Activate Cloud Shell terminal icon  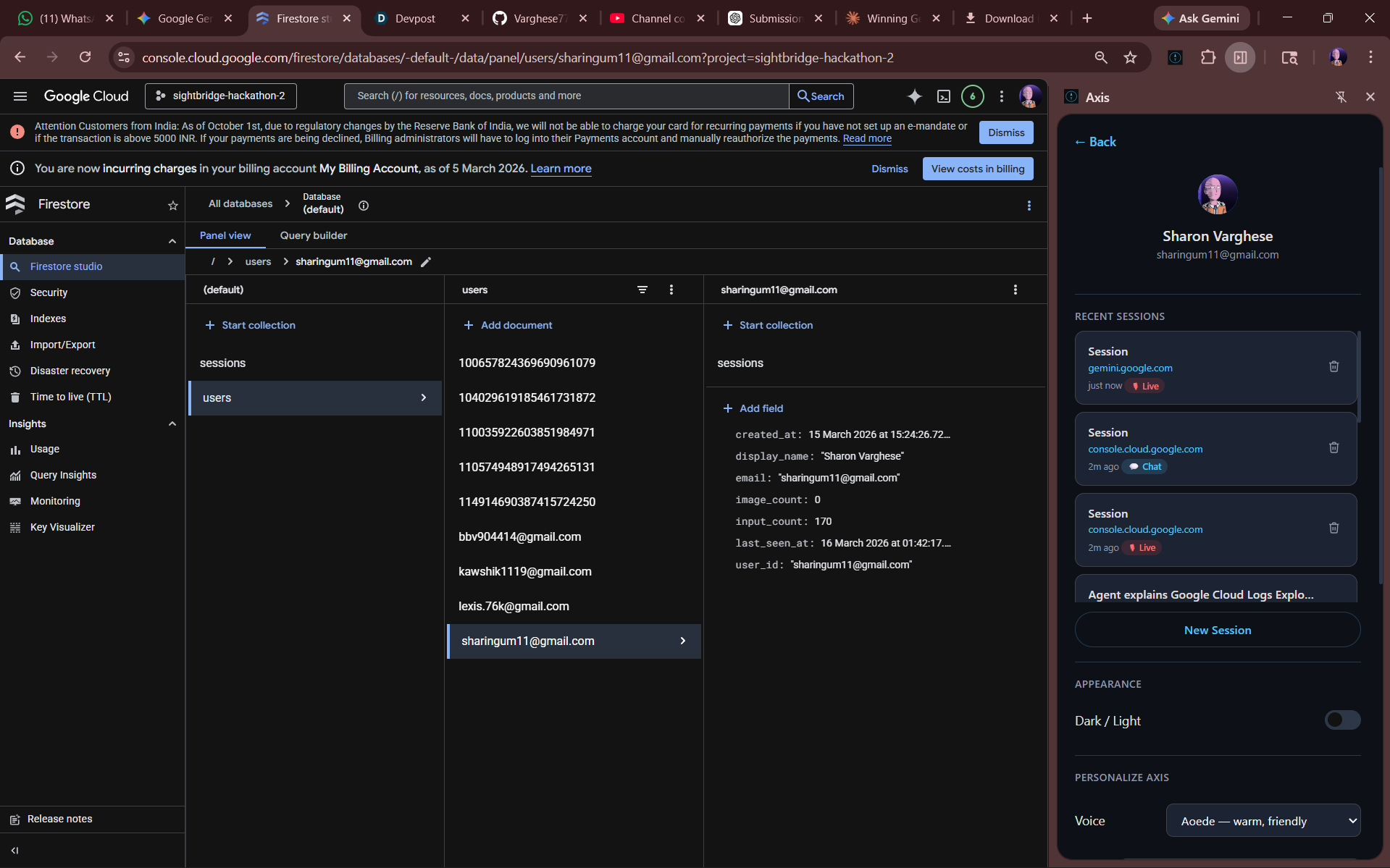click(x=944, y=96)
